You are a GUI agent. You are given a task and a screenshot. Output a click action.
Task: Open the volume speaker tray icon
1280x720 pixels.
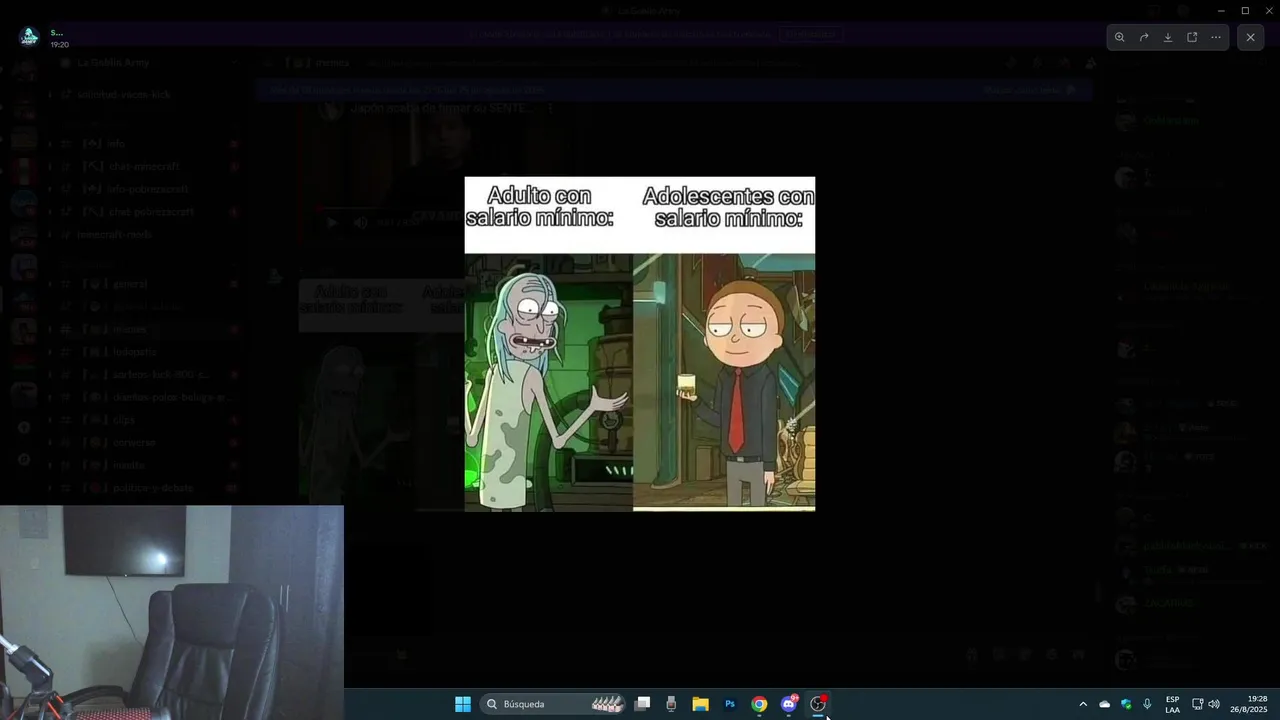[1215, 704]
